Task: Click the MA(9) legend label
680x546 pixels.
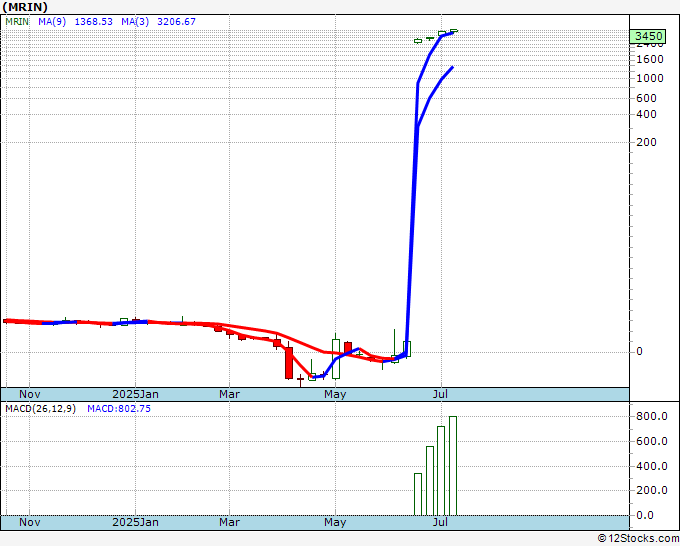Action: click(x=52, y=21)
